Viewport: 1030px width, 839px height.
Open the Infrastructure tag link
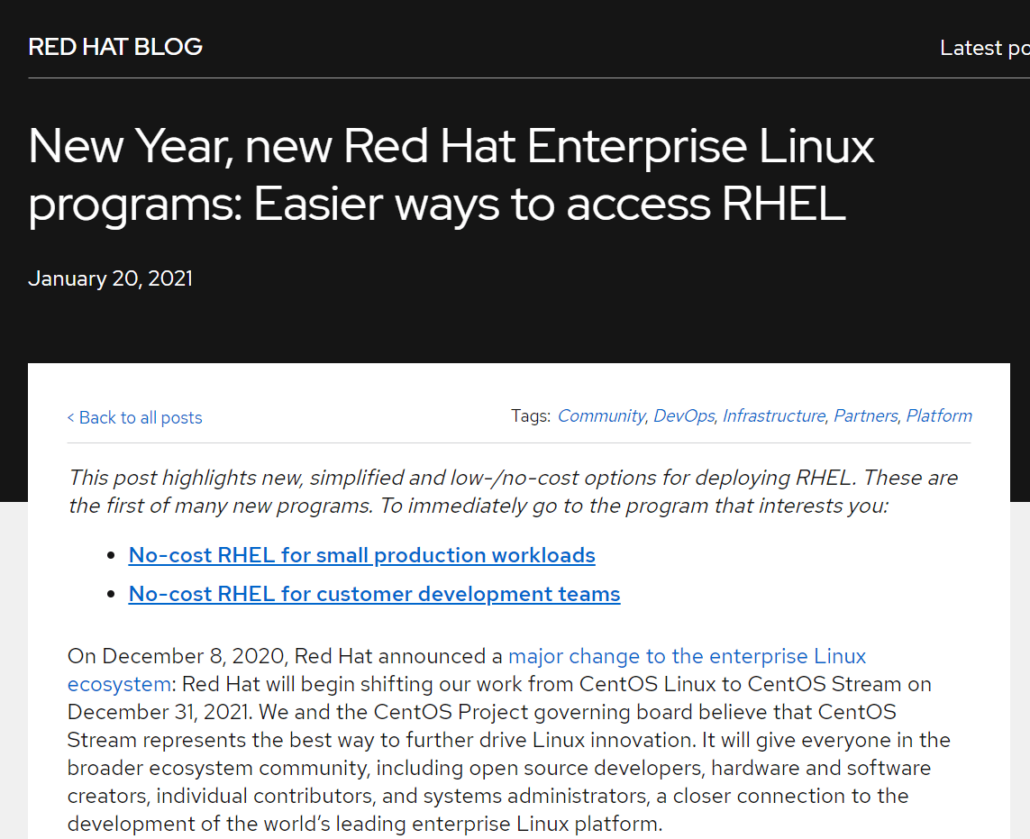pos(773,415)
